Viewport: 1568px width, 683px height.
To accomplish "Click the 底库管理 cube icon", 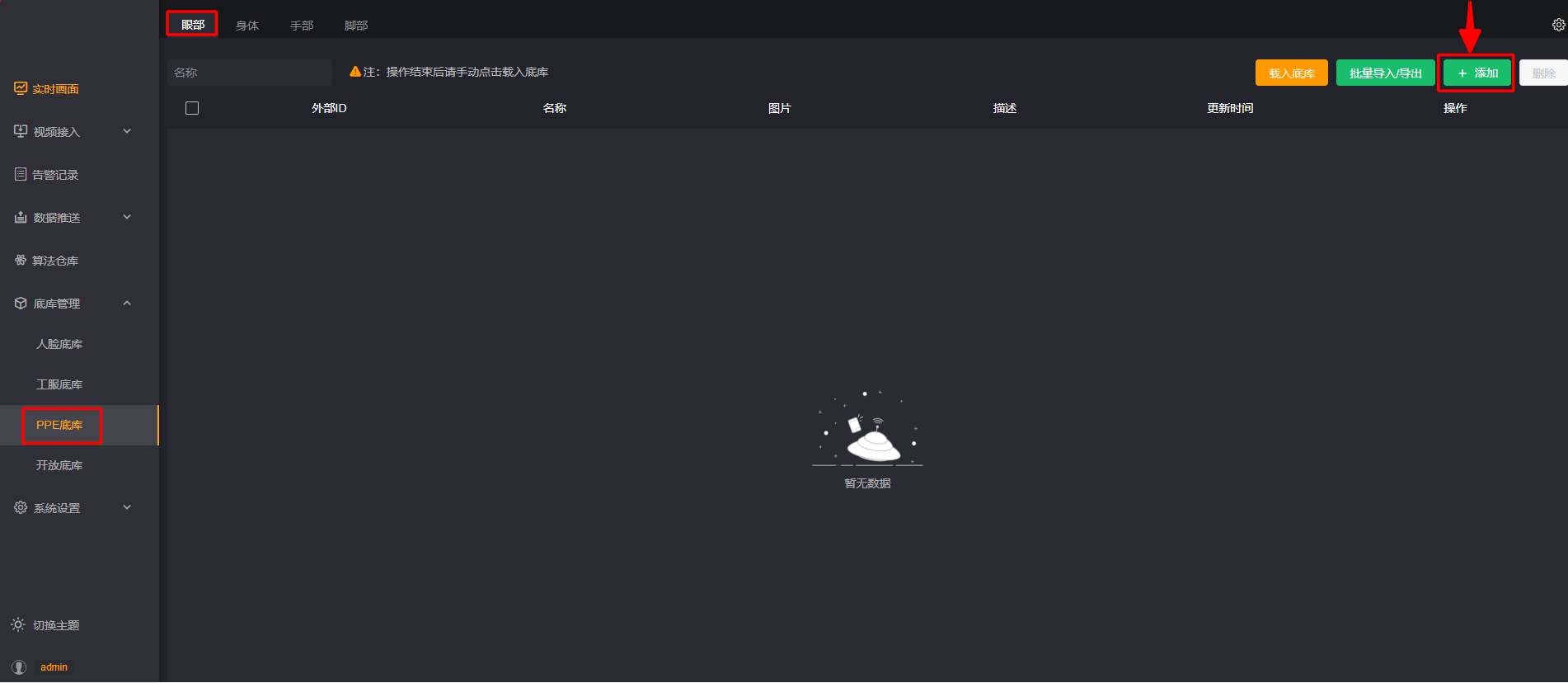I will (x=21, y=303).
